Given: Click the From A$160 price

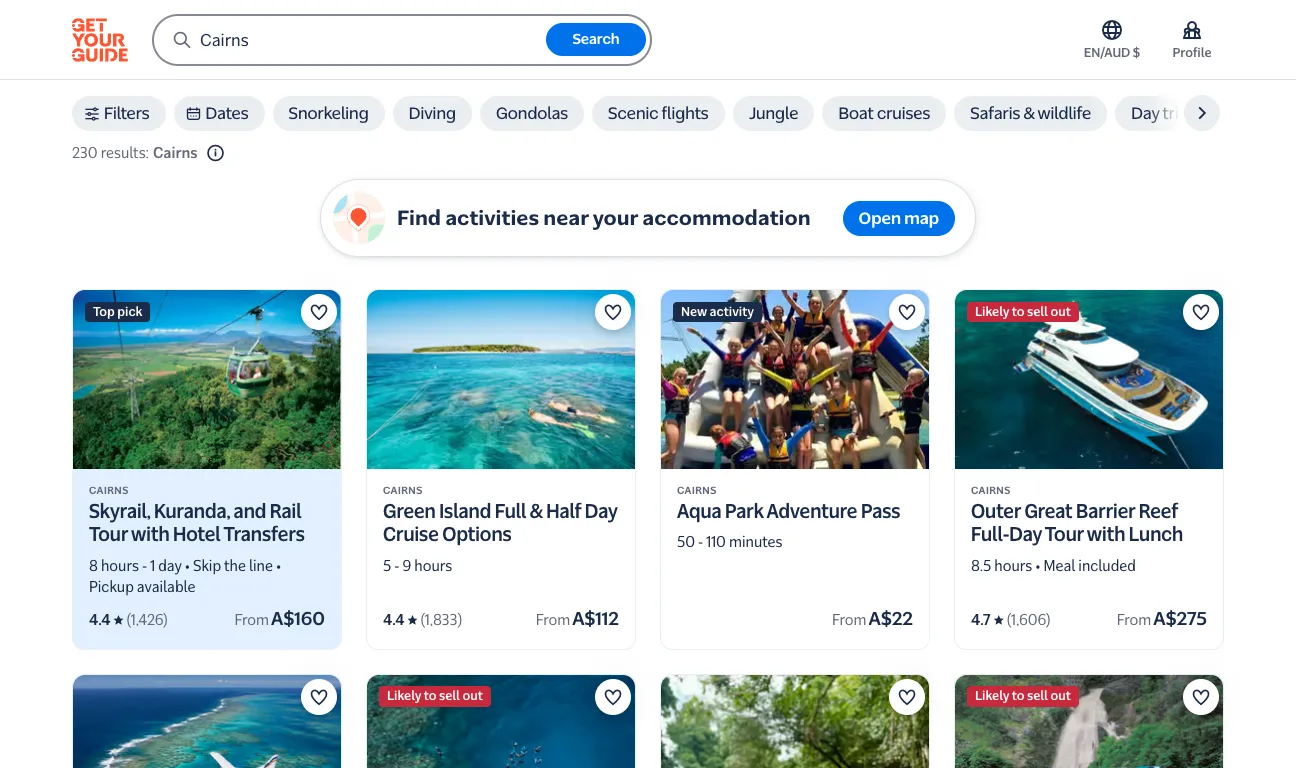Looking at the screenshot, I should click(280, 619).
